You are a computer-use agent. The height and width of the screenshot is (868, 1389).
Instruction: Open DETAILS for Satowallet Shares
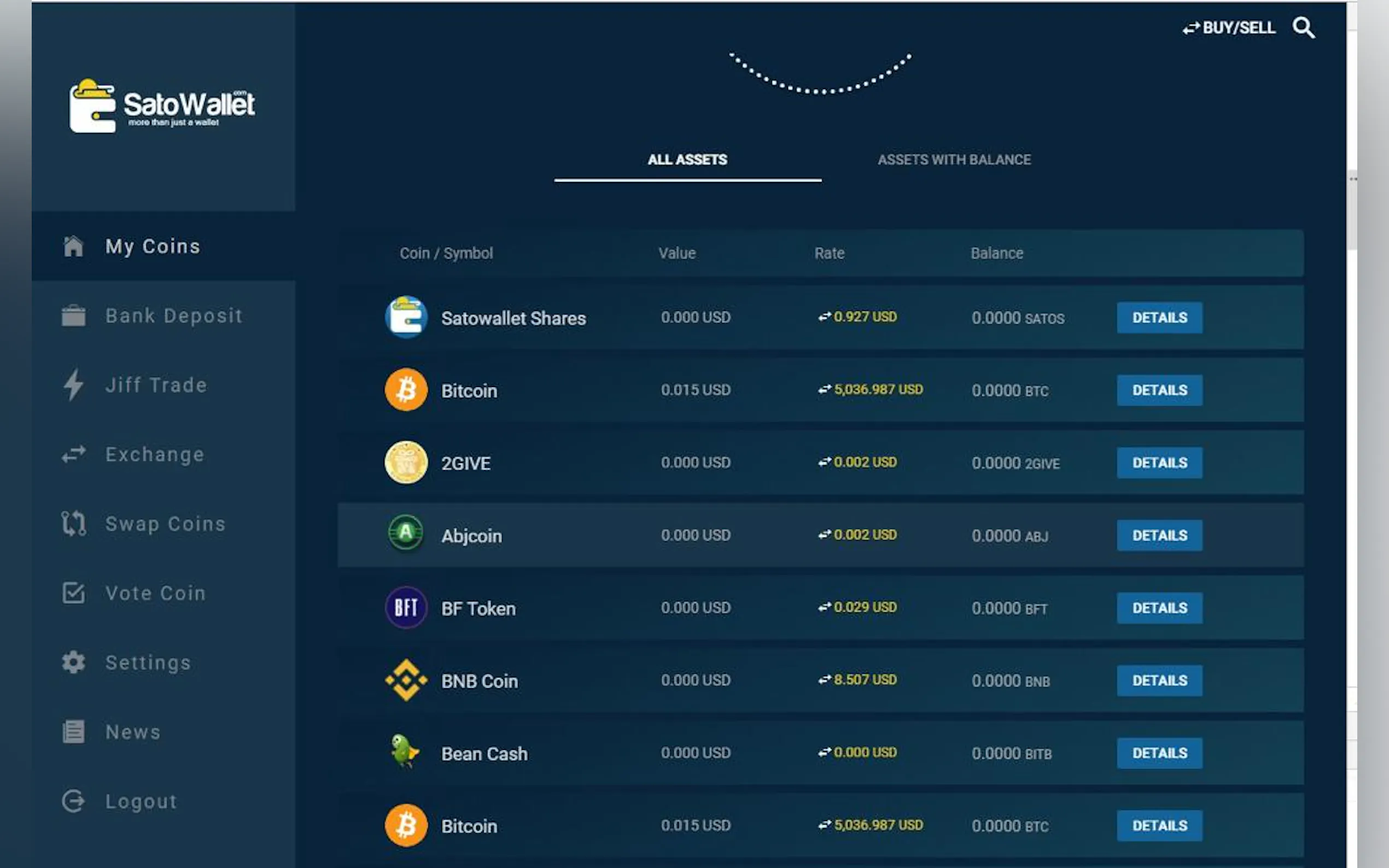(x=1159, y=318)
